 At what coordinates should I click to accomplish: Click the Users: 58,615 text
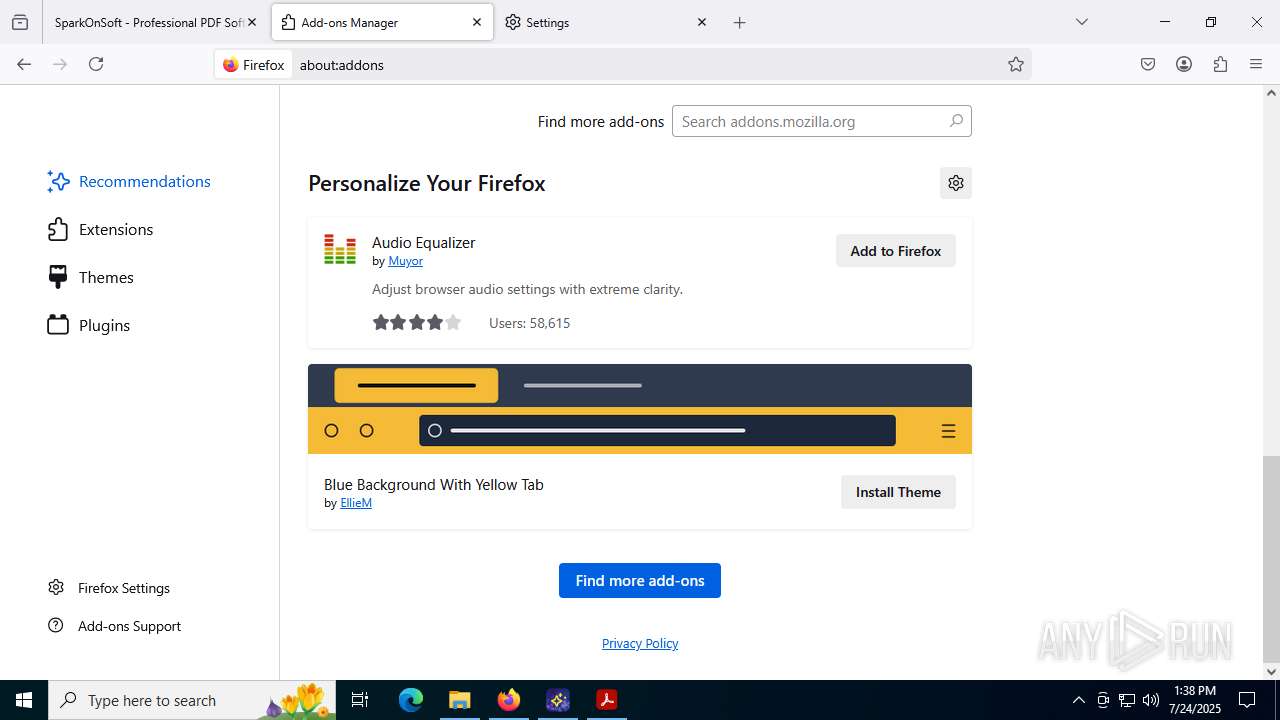coord(529,323)
